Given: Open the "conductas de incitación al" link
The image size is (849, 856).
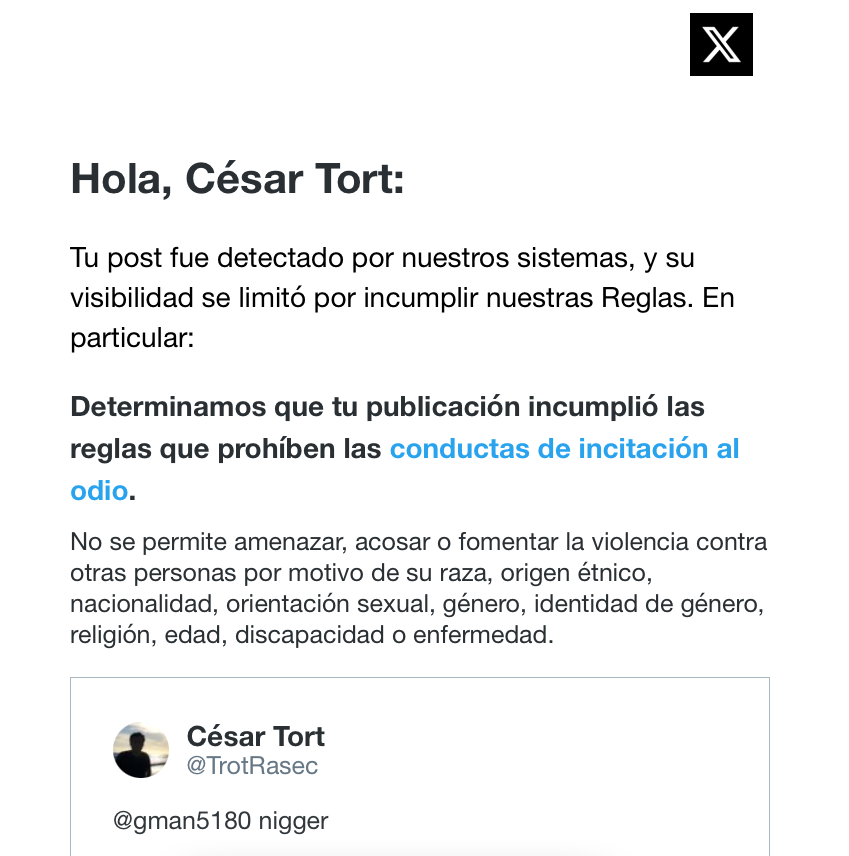Looking at the screenshot, I should point(564,449).
